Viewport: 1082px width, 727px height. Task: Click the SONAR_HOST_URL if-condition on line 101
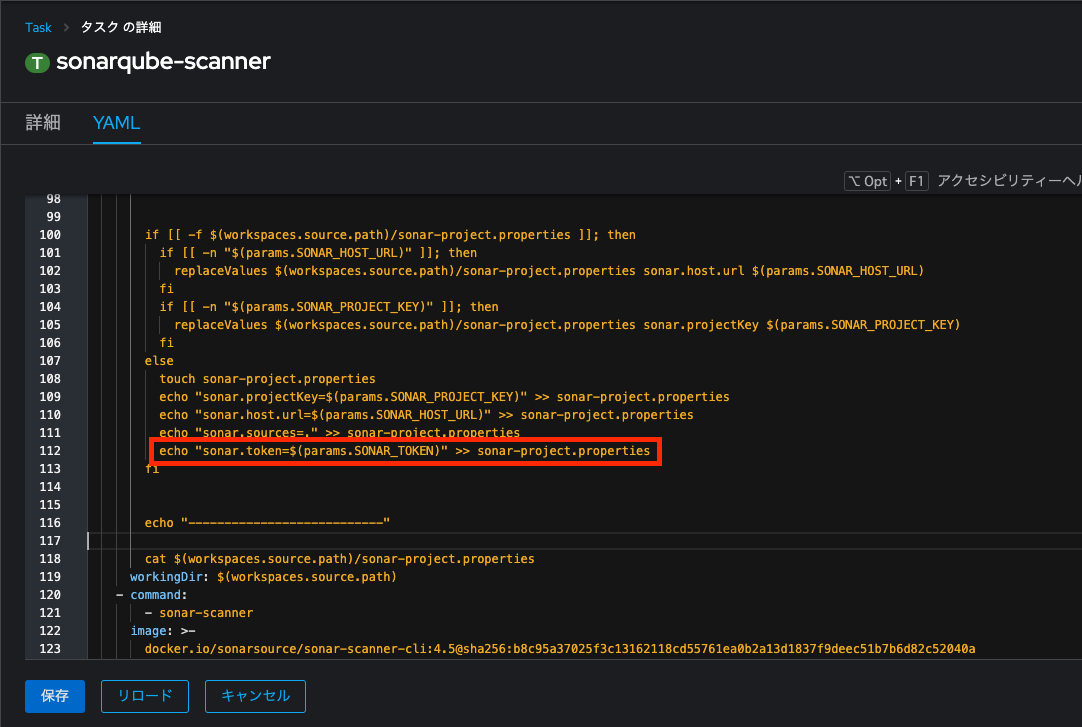pos(318,252)
